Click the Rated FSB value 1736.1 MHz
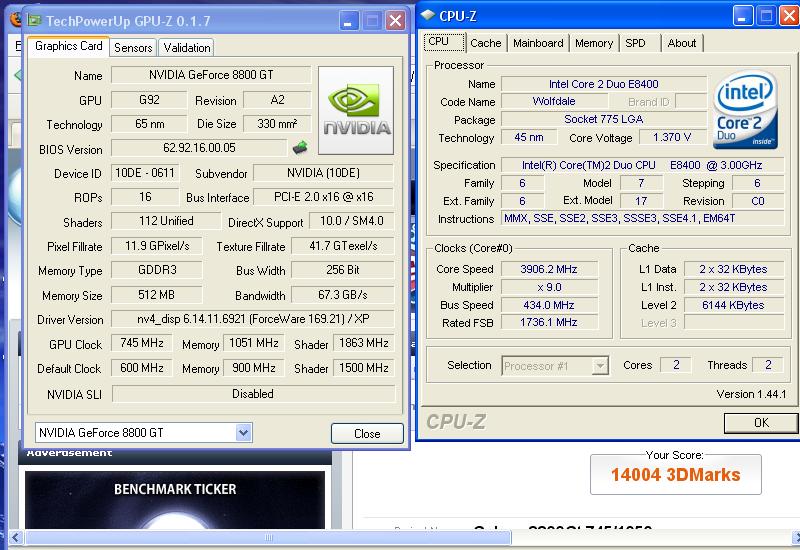This screenshot has width=800, height=550. click(549, 322)
